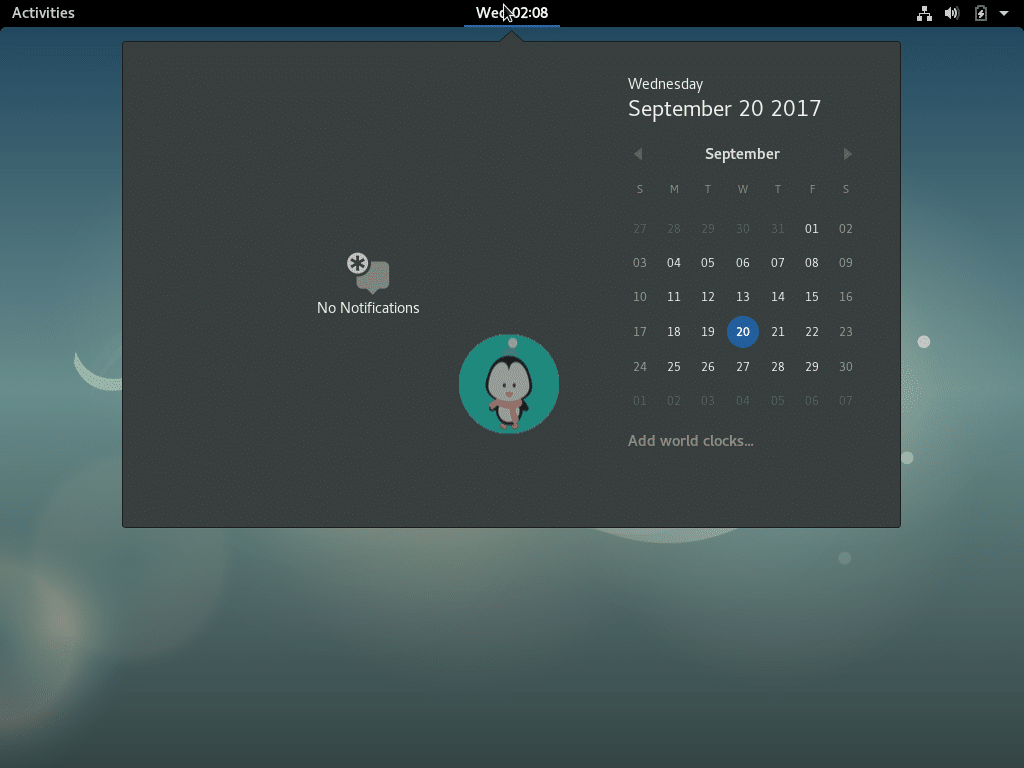The height and width of the screenshot is (768, 1024).
Task: Click the highlighted today circle on date 20
Action: [x=743, y=331]
